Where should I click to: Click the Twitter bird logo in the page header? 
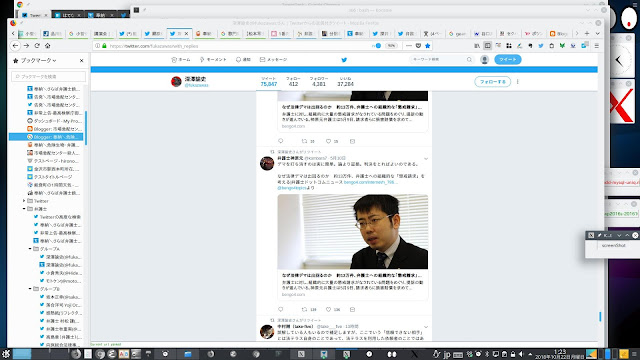point(344,60)
